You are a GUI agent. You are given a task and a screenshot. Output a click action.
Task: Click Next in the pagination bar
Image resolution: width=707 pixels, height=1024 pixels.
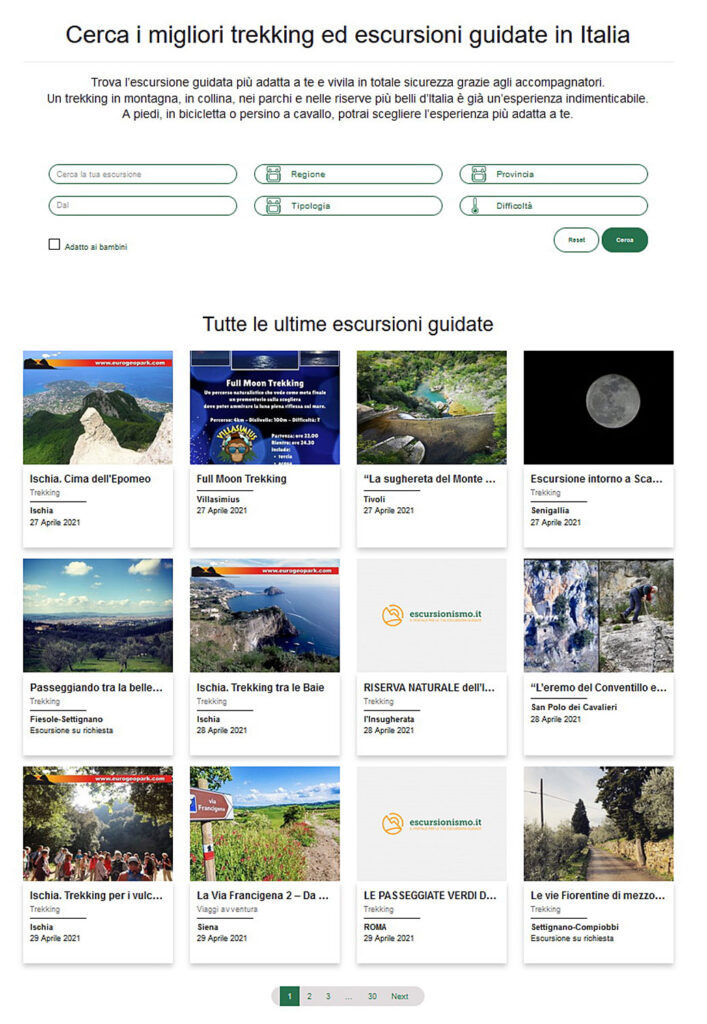[400, 996]
